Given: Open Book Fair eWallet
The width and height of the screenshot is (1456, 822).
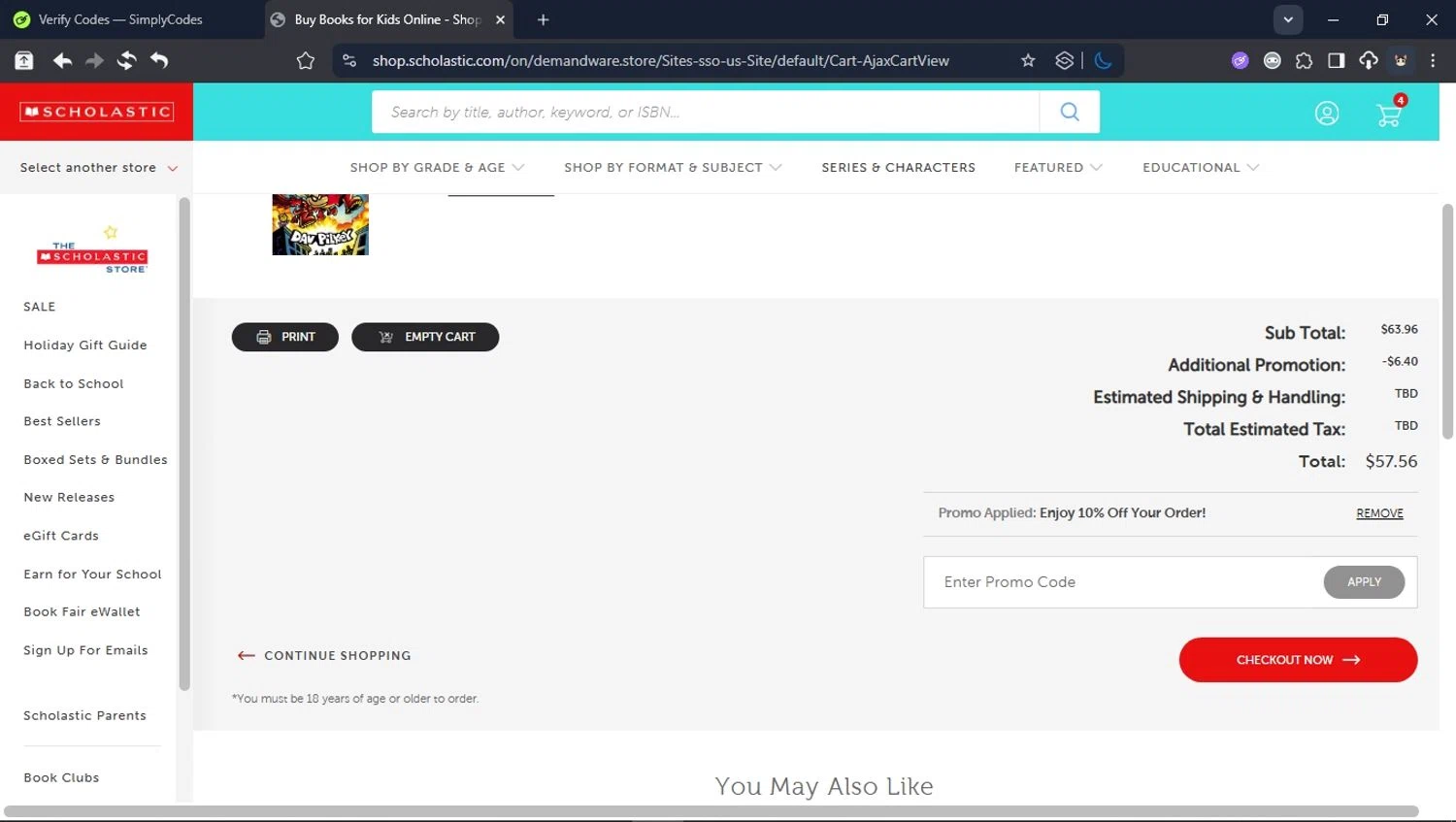Looking at the screenshot, I should coord(82,612).
